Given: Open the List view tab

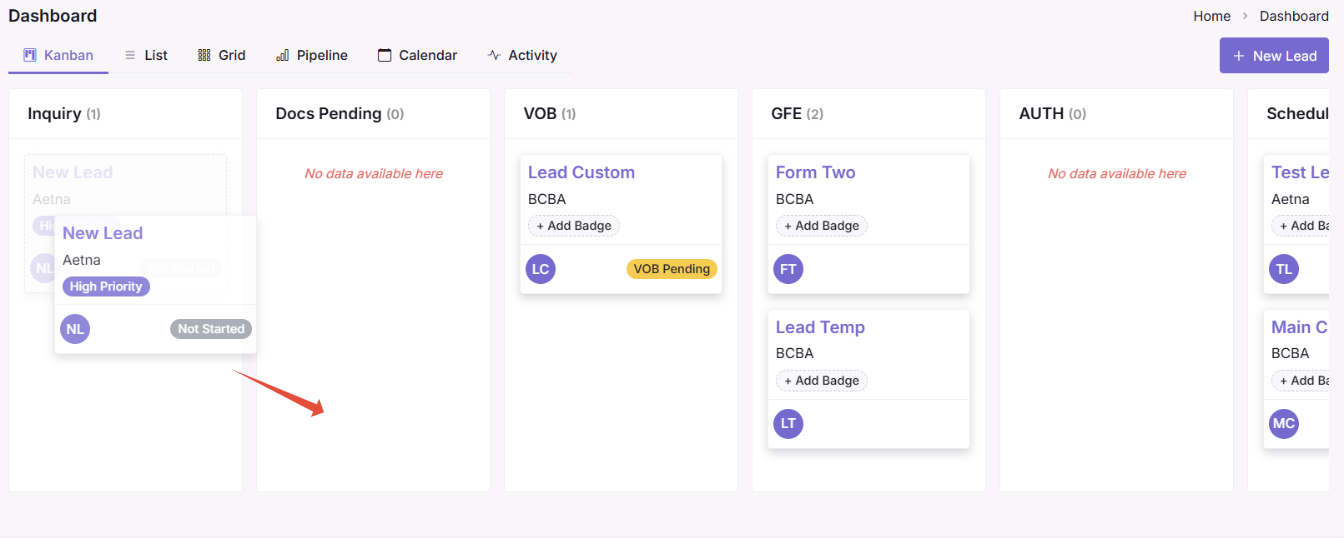Looking at the screenshot, I should (x=146, y=55).
